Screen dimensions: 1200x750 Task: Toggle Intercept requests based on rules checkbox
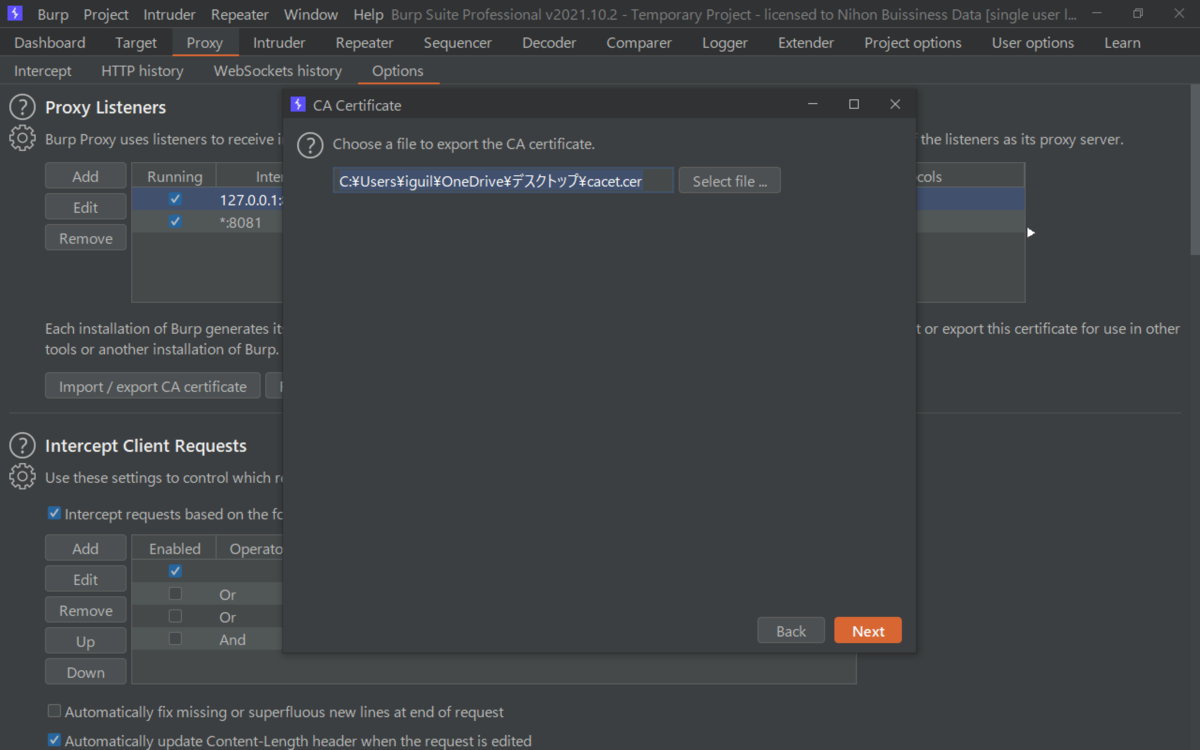(54, 514)
